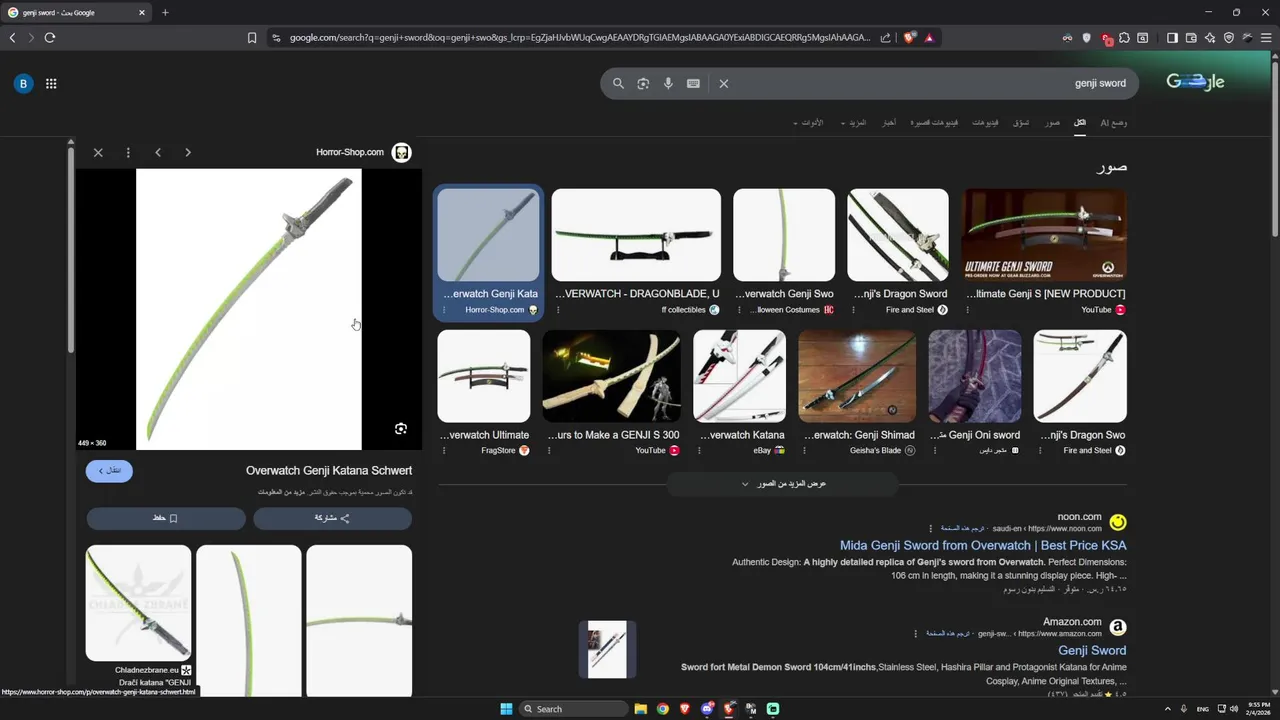1280x720 pixels.
Task: Open Brave Shields lion icon
Action: (x=910, y=38)
